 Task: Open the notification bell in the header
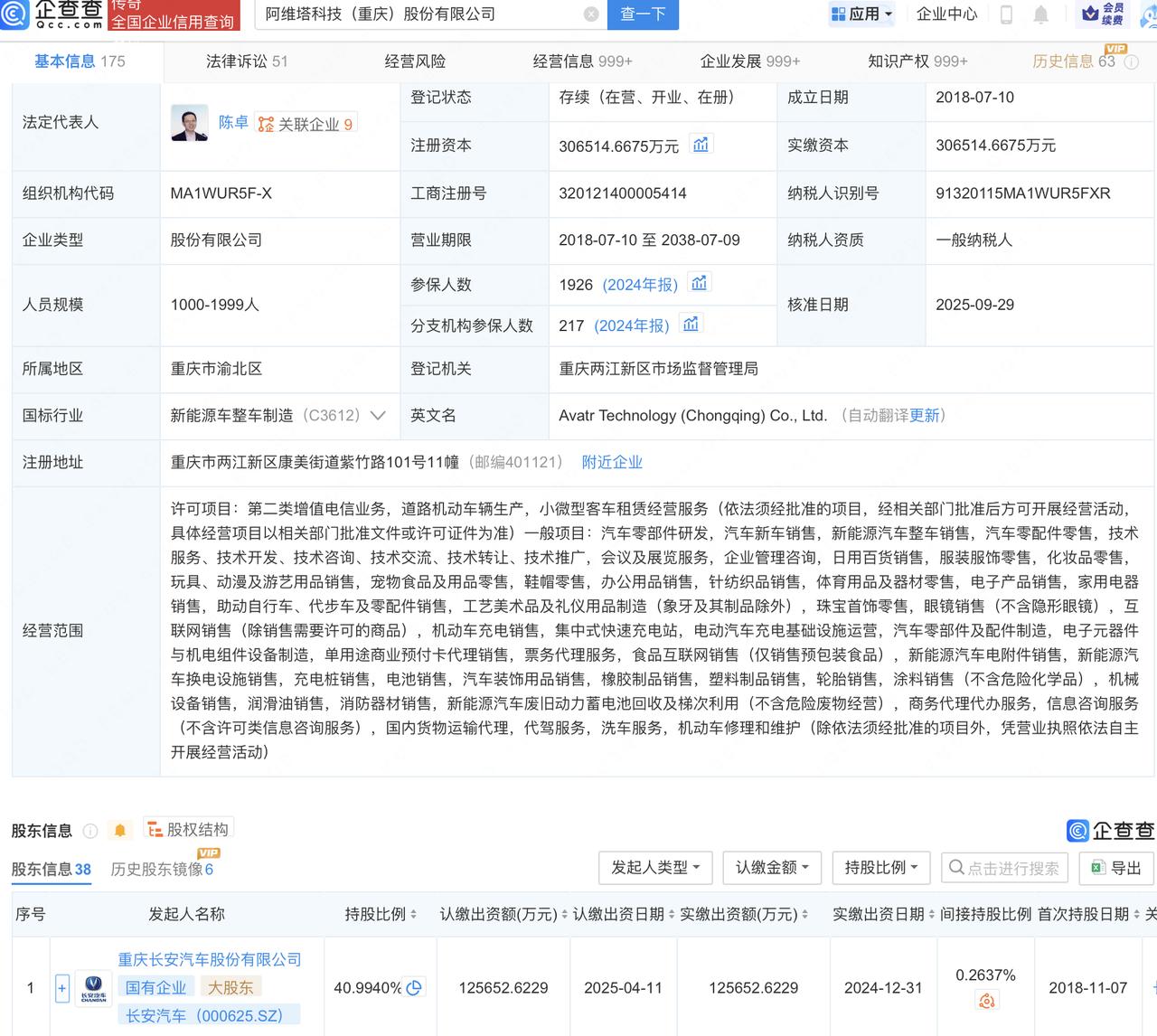pos(1041,14)
